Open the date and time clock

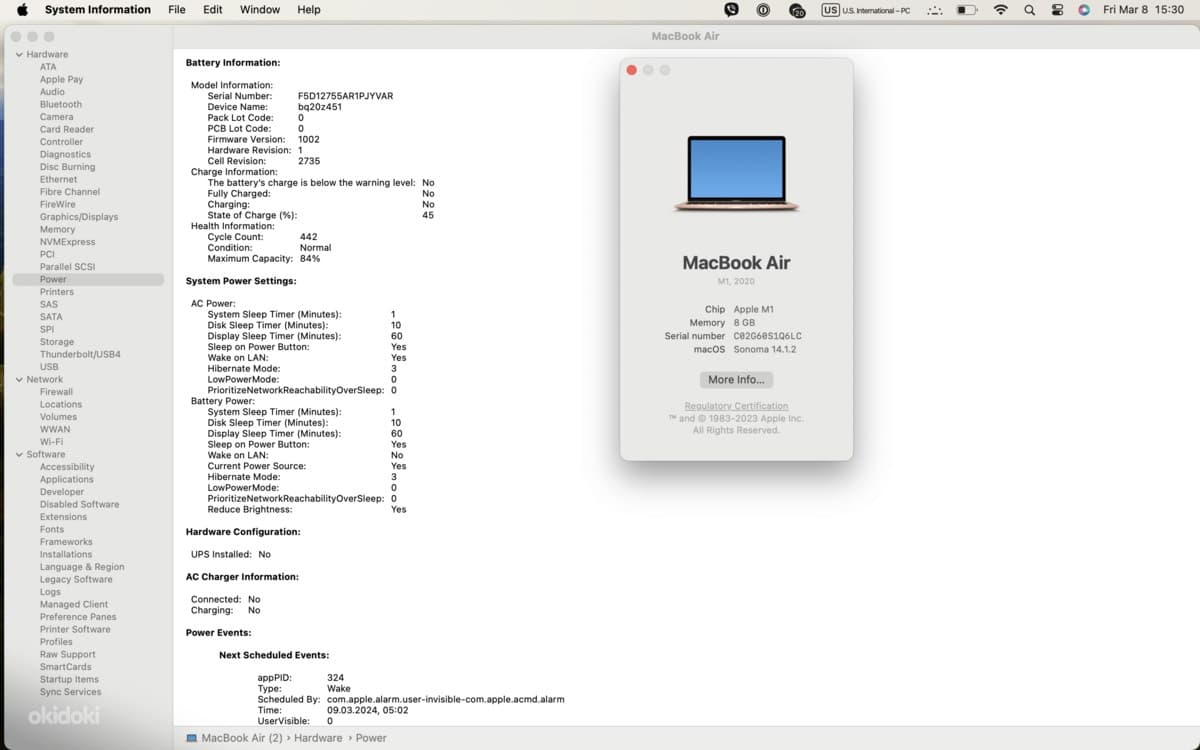coord(1143,9)
